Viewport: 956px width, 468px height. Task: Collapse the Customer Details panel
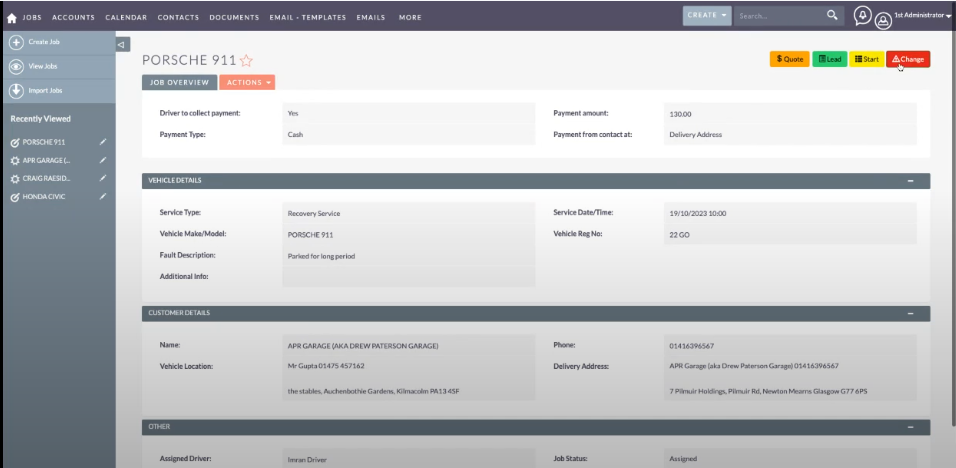910,313
